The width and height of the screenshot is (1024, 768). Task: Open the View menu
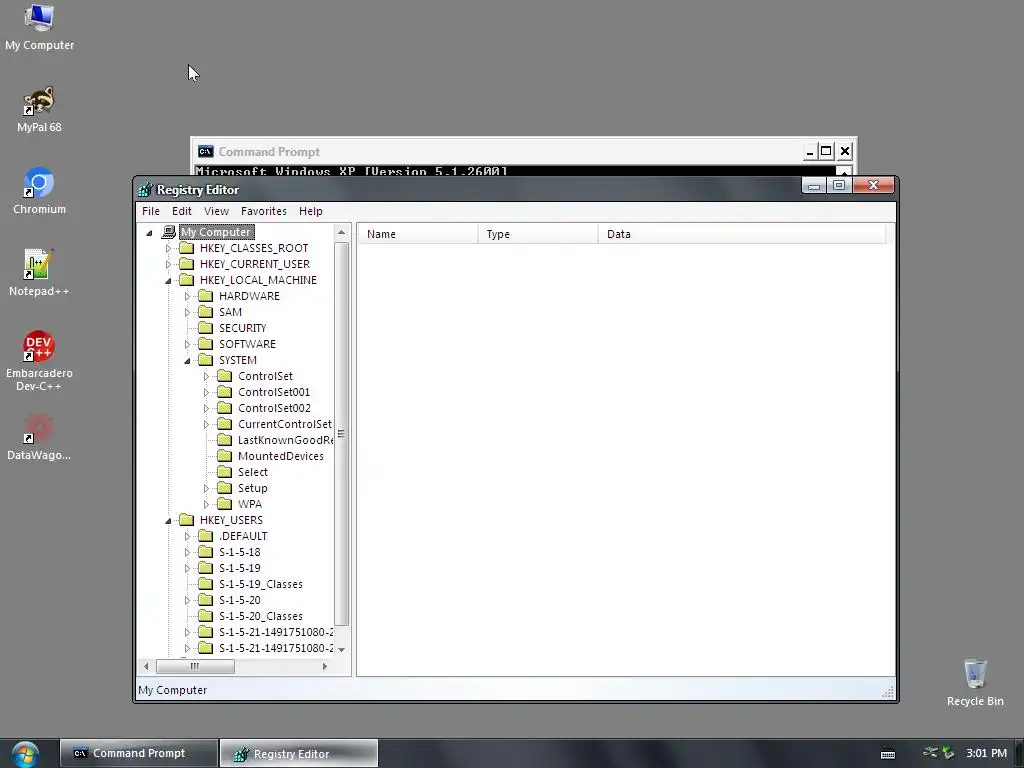coord(216,211)
